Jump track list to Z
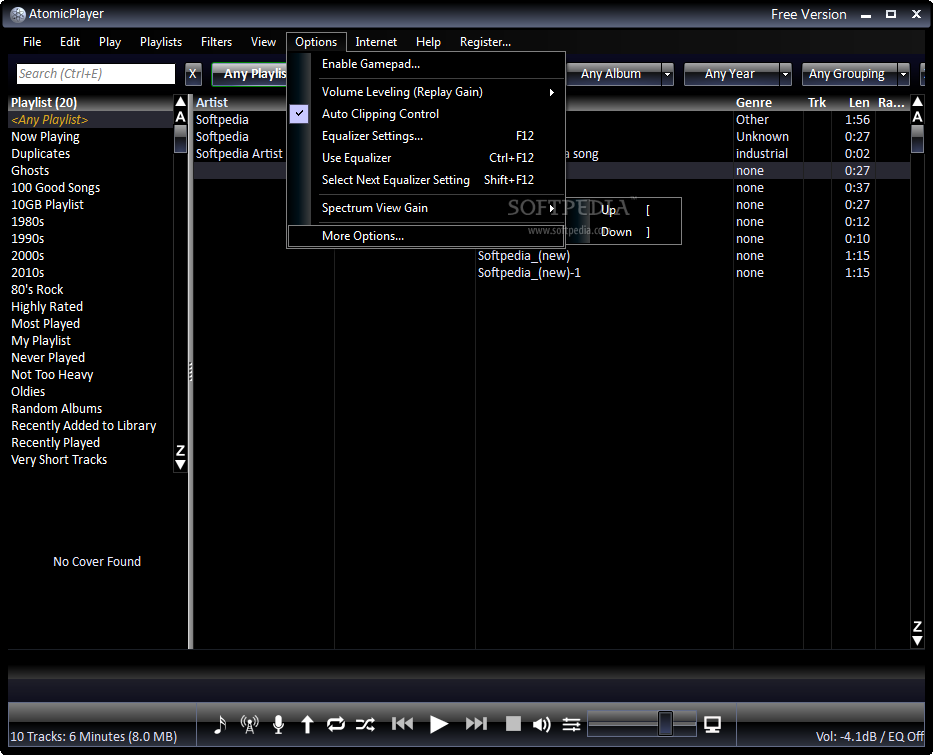 pyautogui.click(x=918, y=626)
